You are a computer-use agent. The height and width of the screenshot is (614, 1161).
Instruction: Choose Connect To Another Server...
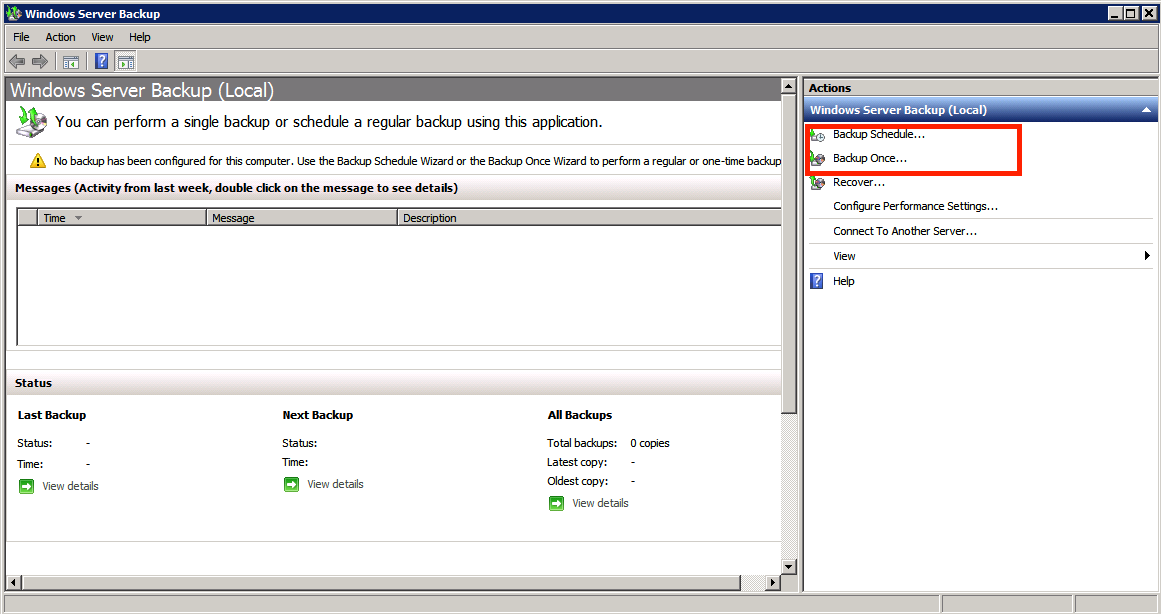tap(905, 231)
